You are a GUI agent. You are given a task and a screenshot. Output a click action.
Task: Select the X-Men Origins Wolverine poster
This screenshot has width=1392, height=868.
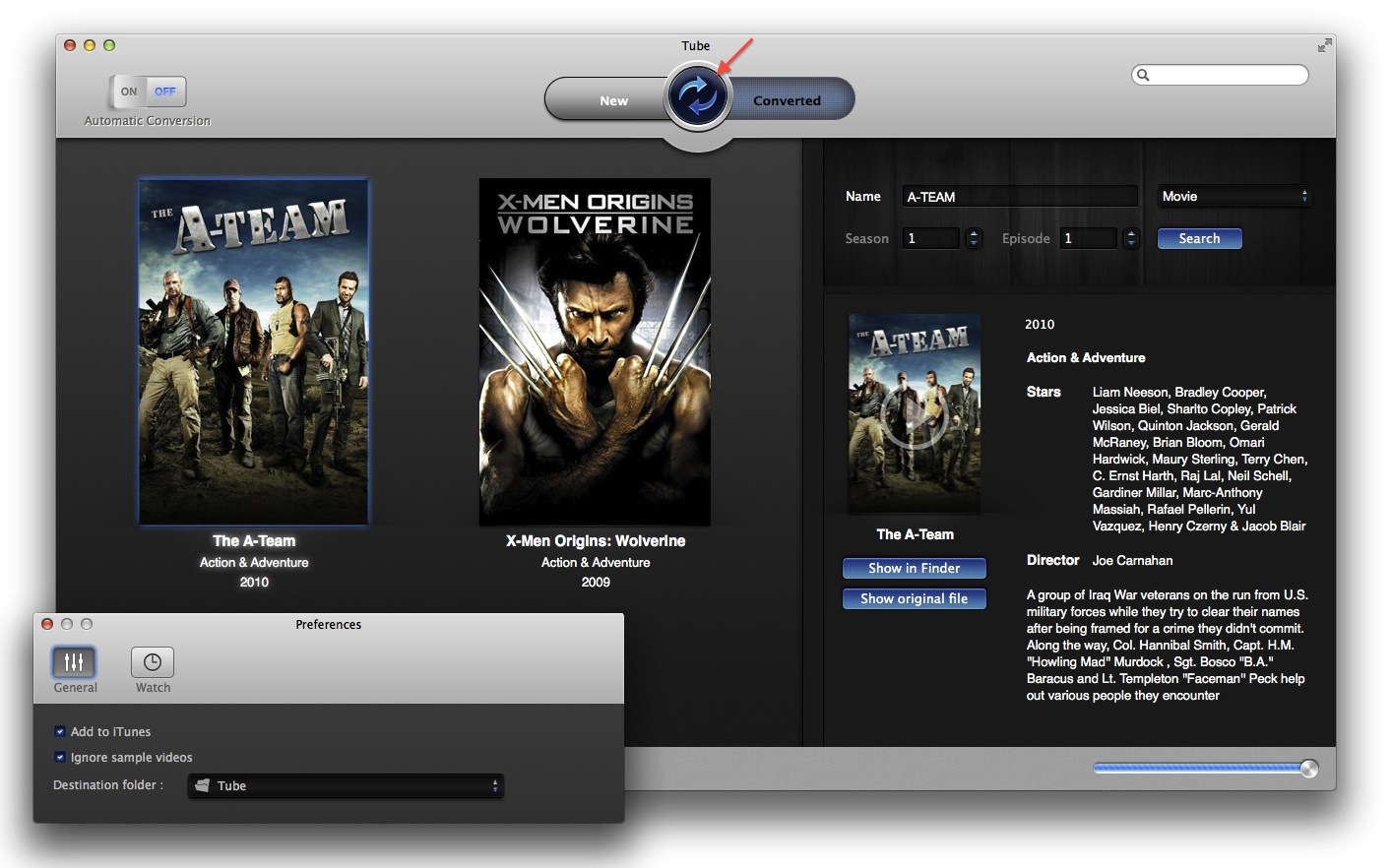595,351
